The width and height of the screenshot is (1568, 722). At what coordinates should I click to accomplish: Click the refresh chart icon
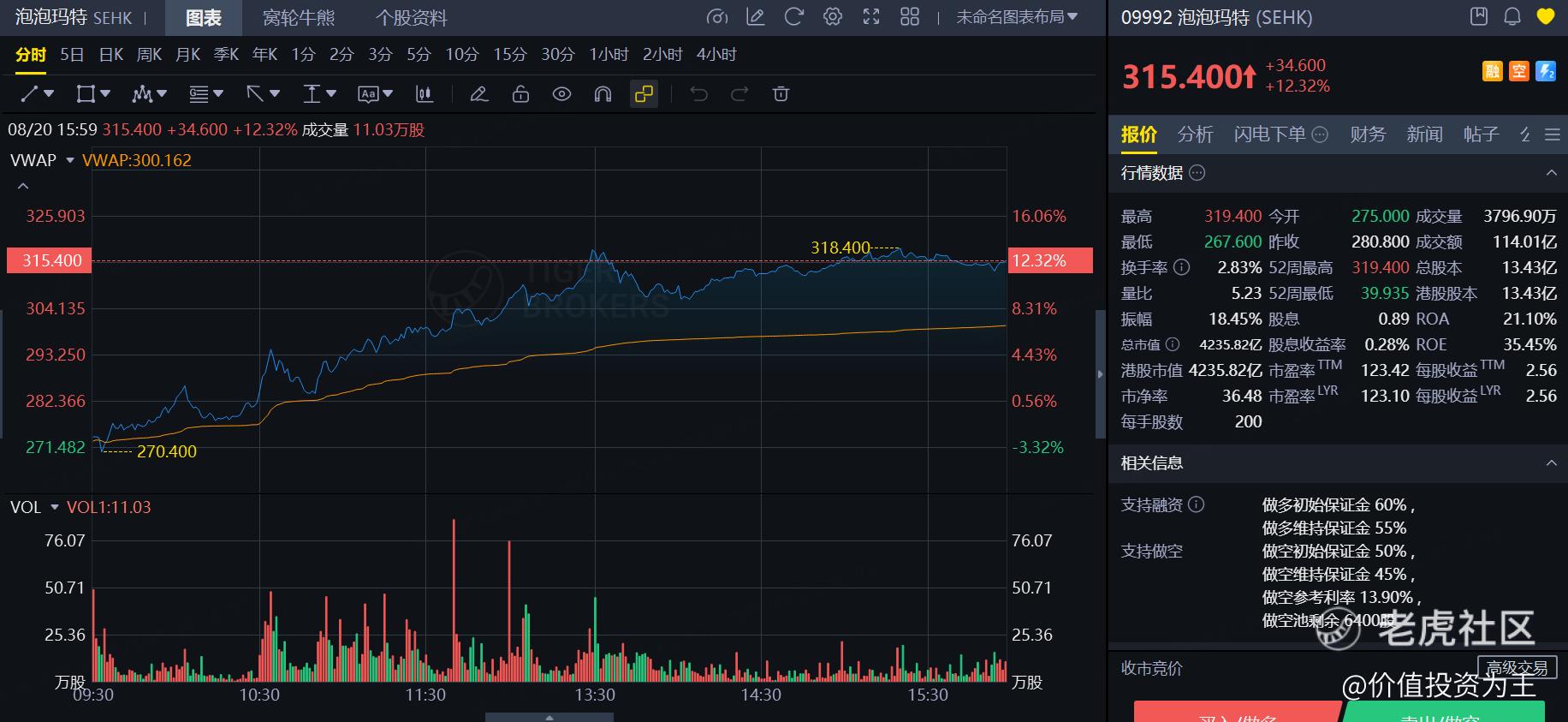click(793, 17)
